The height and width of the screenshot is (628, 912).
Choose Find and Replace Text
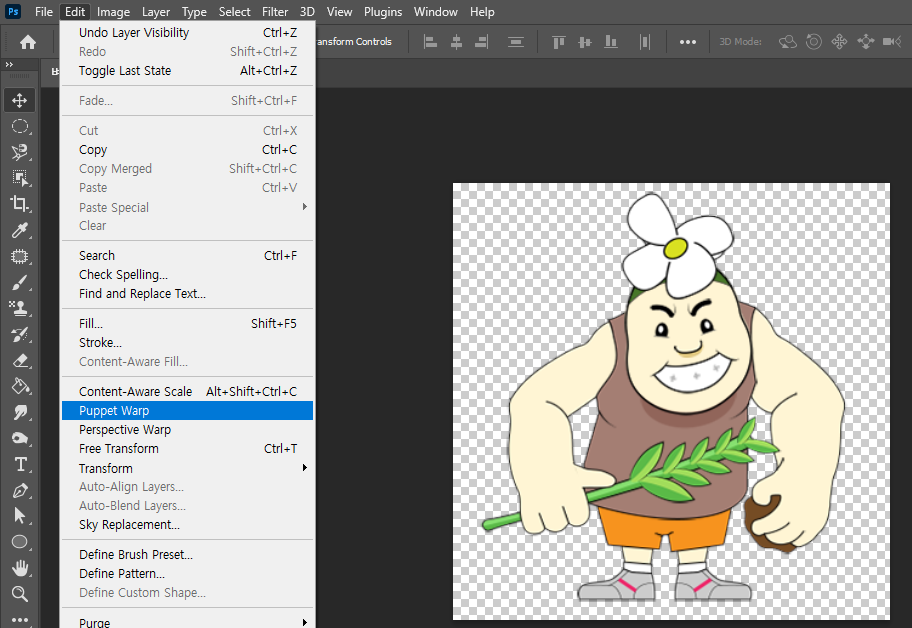(187, 294)
